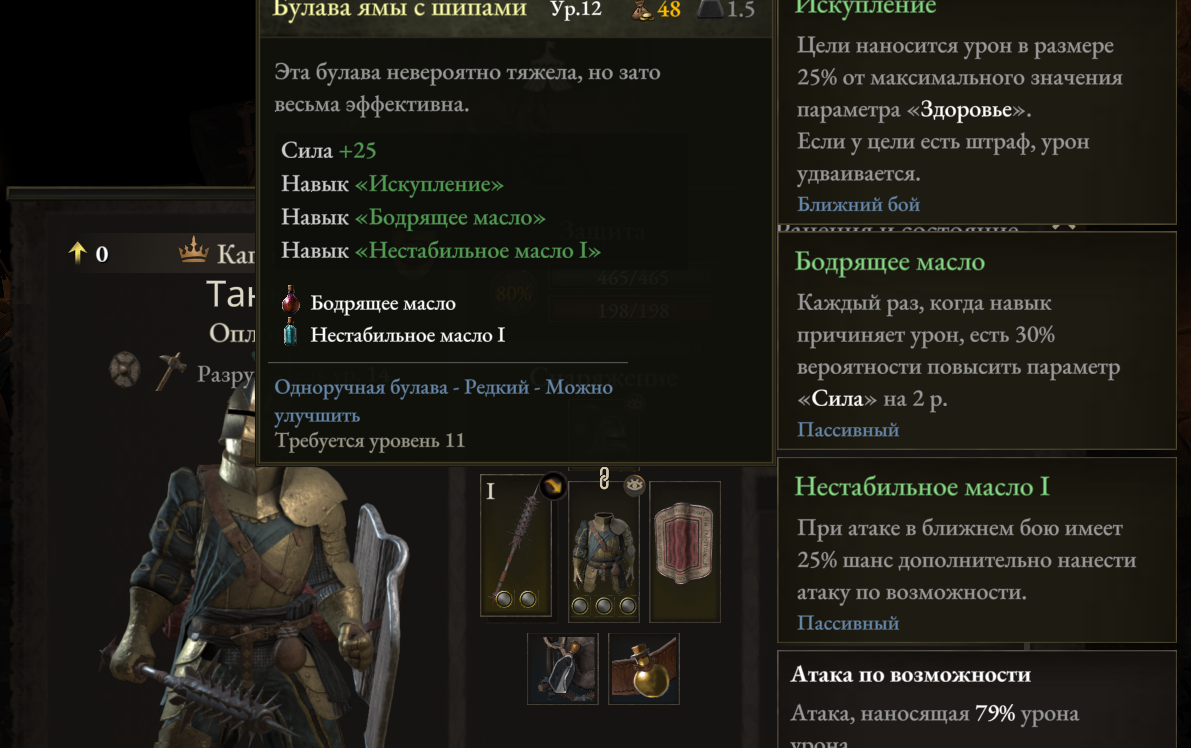This screenshot has width=1191, height=748.
Task: Click the blue Нестабильное масло I bottle icon
Action: pos(290,333)
